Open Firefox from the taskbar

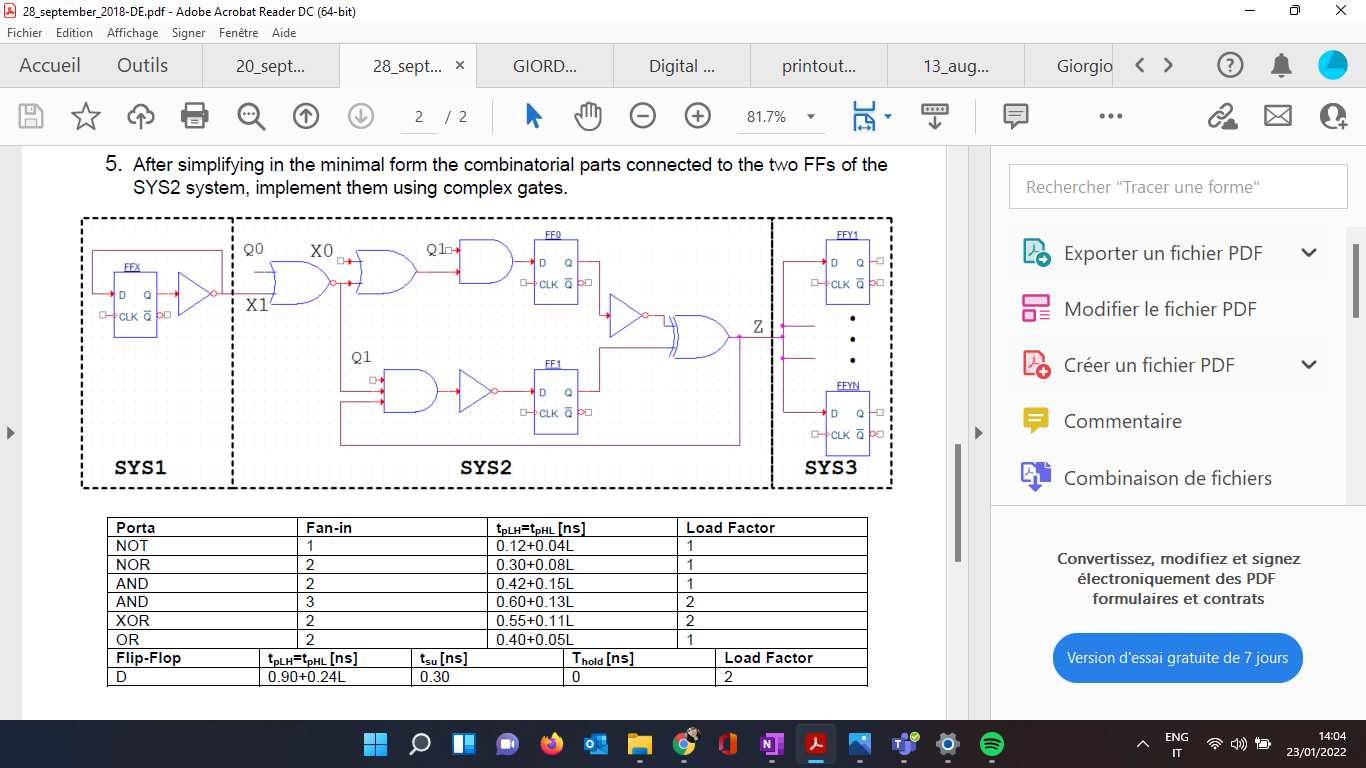551,744
